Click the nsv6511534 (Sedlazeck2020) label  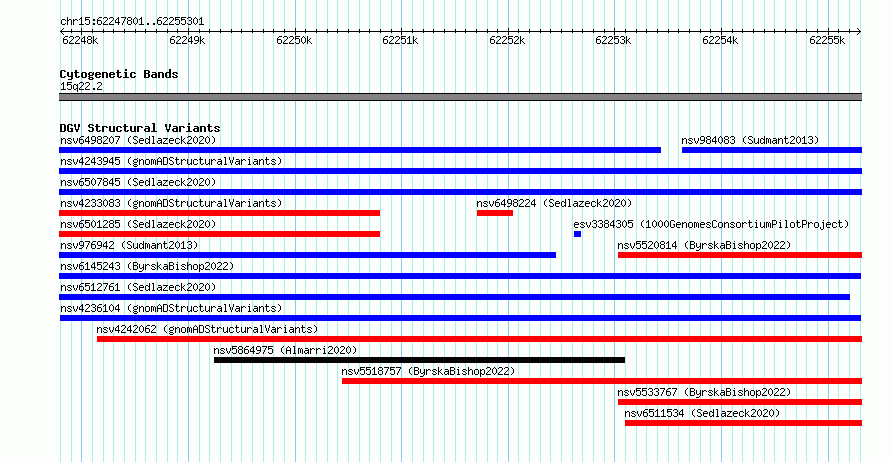click(702, 413)
